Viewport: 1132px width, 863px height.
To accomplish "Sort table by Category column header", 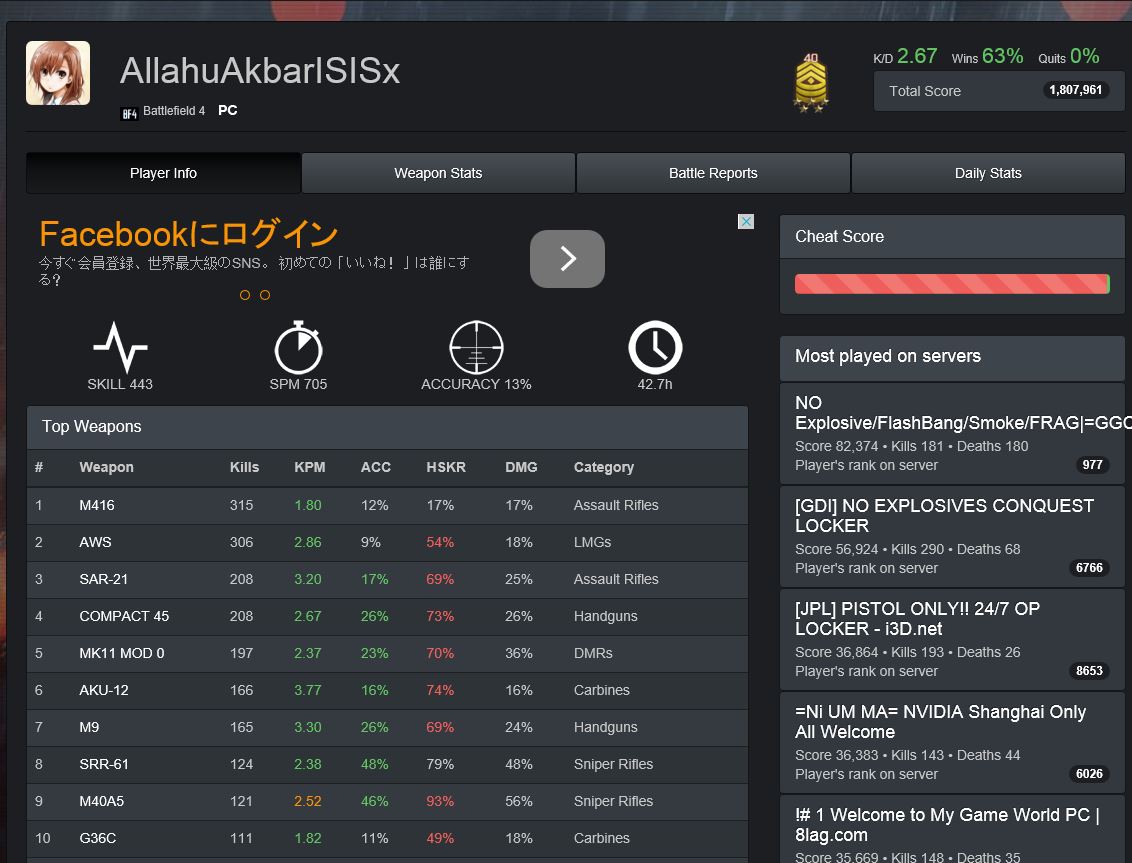I will [604, 467].
